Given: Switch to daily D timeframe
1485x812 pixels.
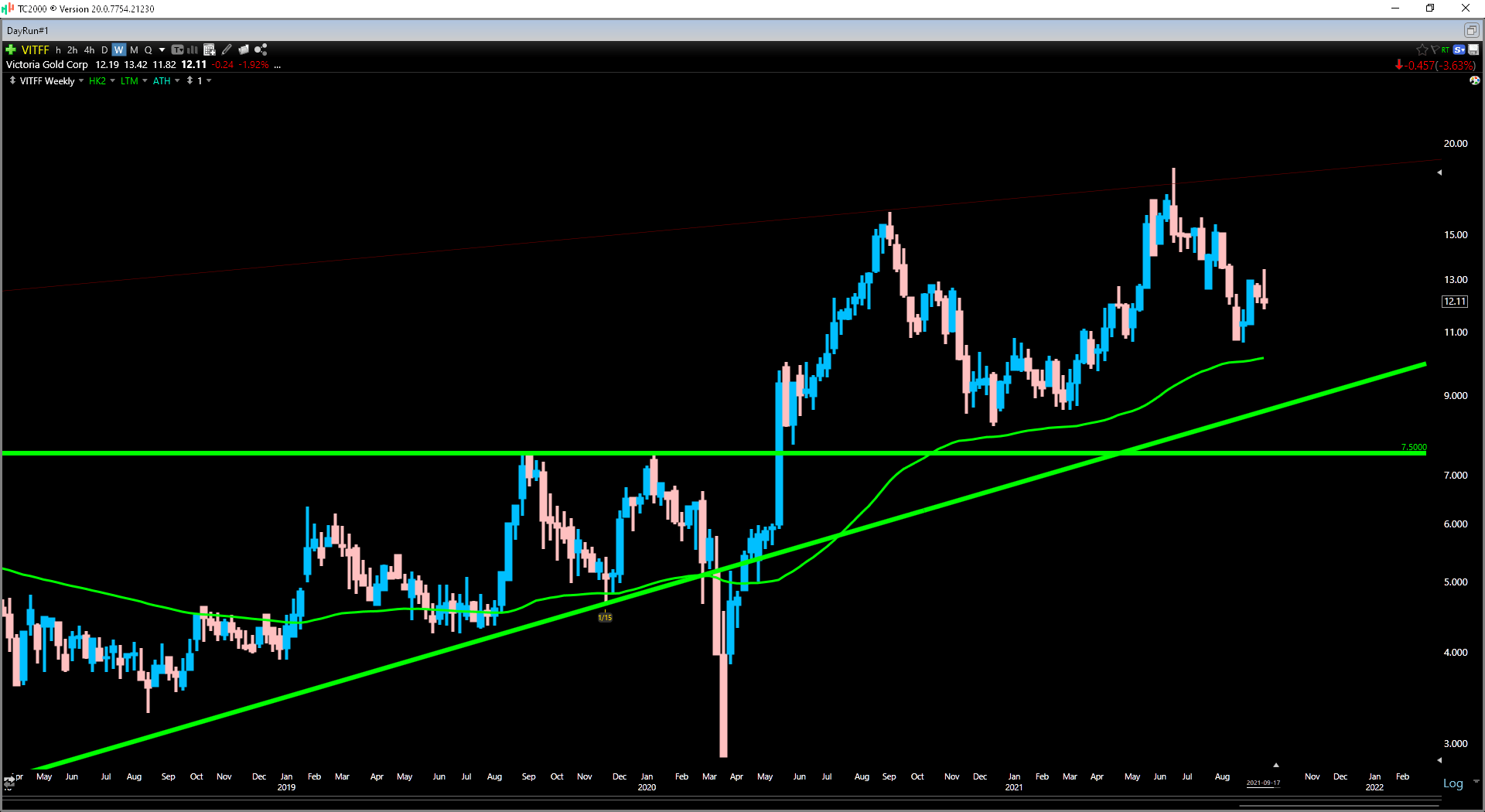Looking at the screenshot, I should pyautogui.click(x=104, y=49).
